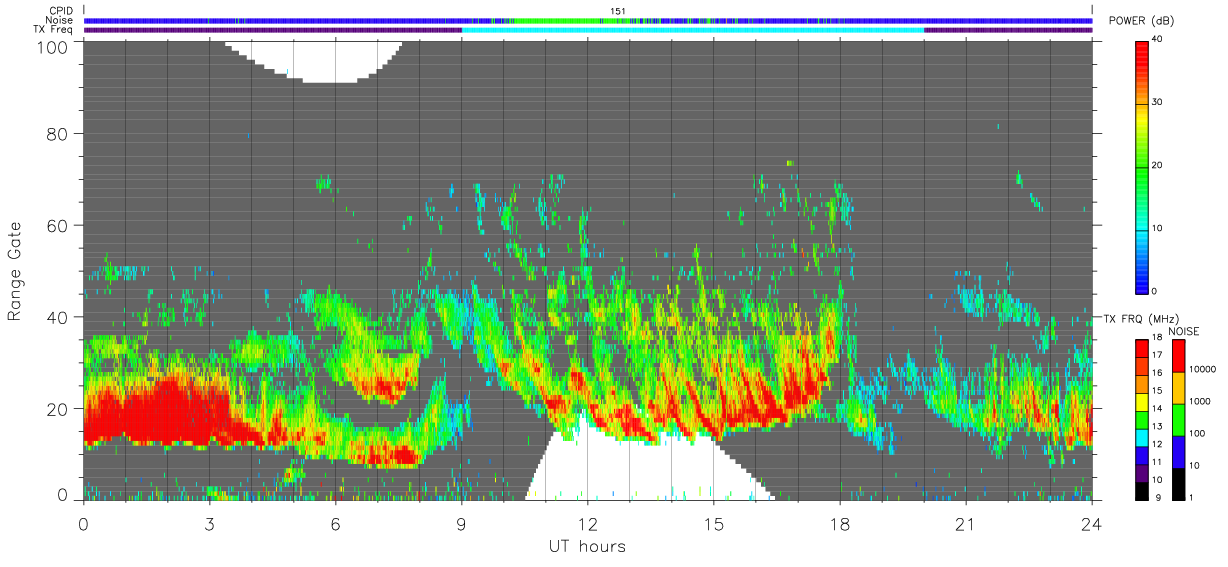
Task: Click the 14 tick on TX FRQ legend
Action: point(1159,408)
